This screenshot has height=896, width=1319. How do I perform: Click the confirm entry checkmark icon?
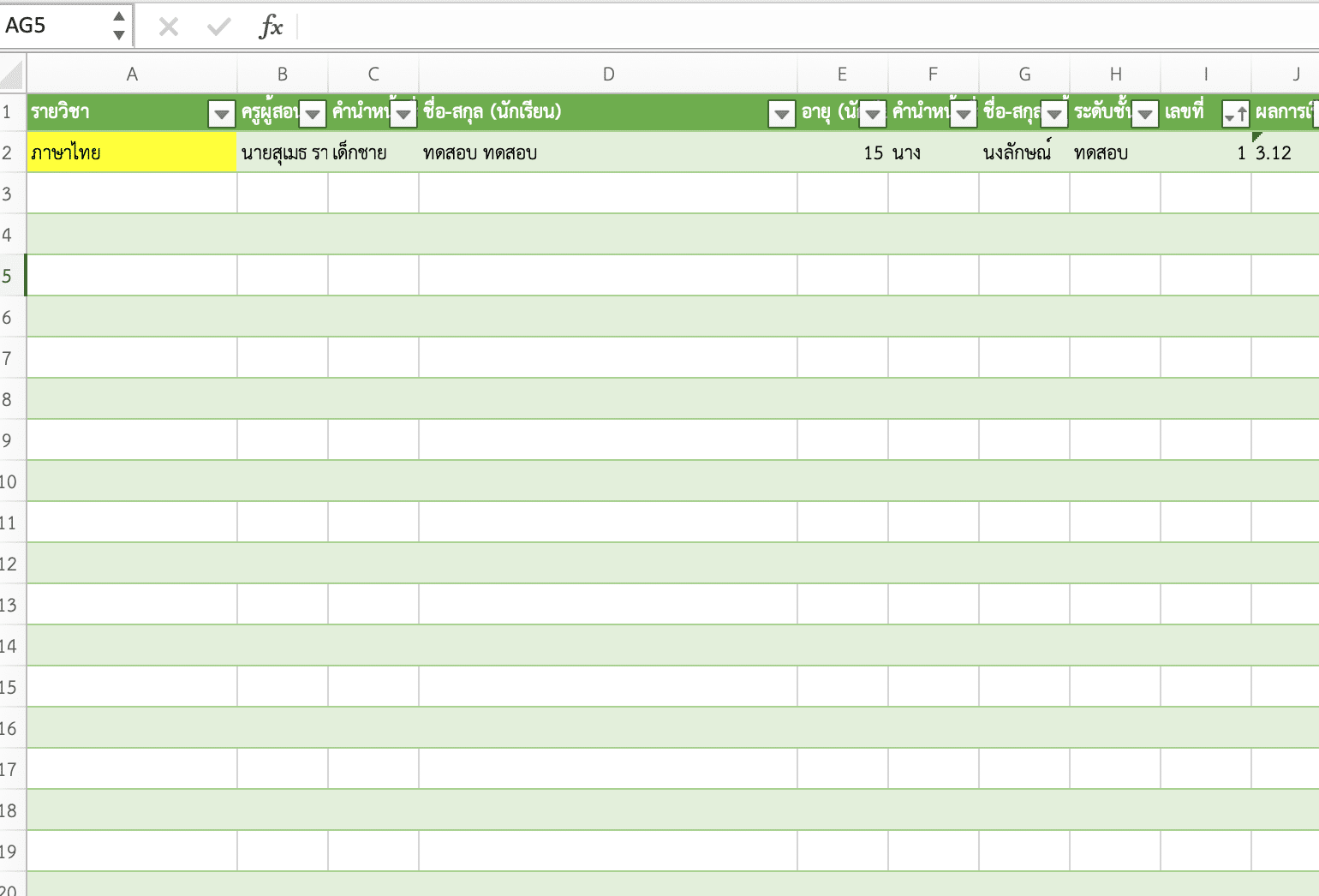click(x=219, y=27)
